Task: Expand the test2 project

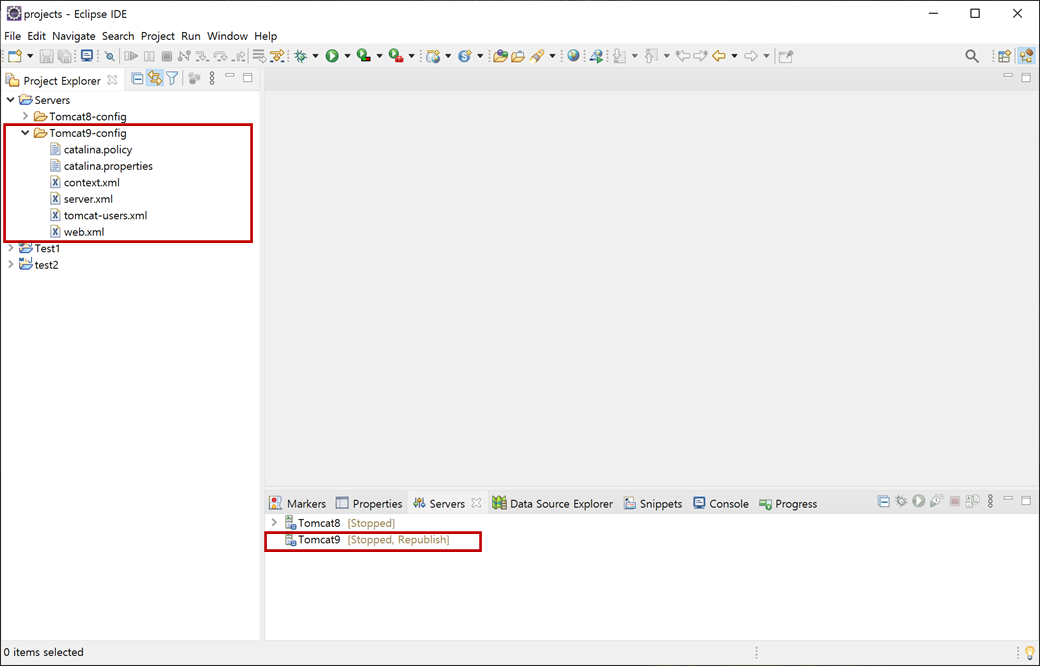Action: pos(11,265)
